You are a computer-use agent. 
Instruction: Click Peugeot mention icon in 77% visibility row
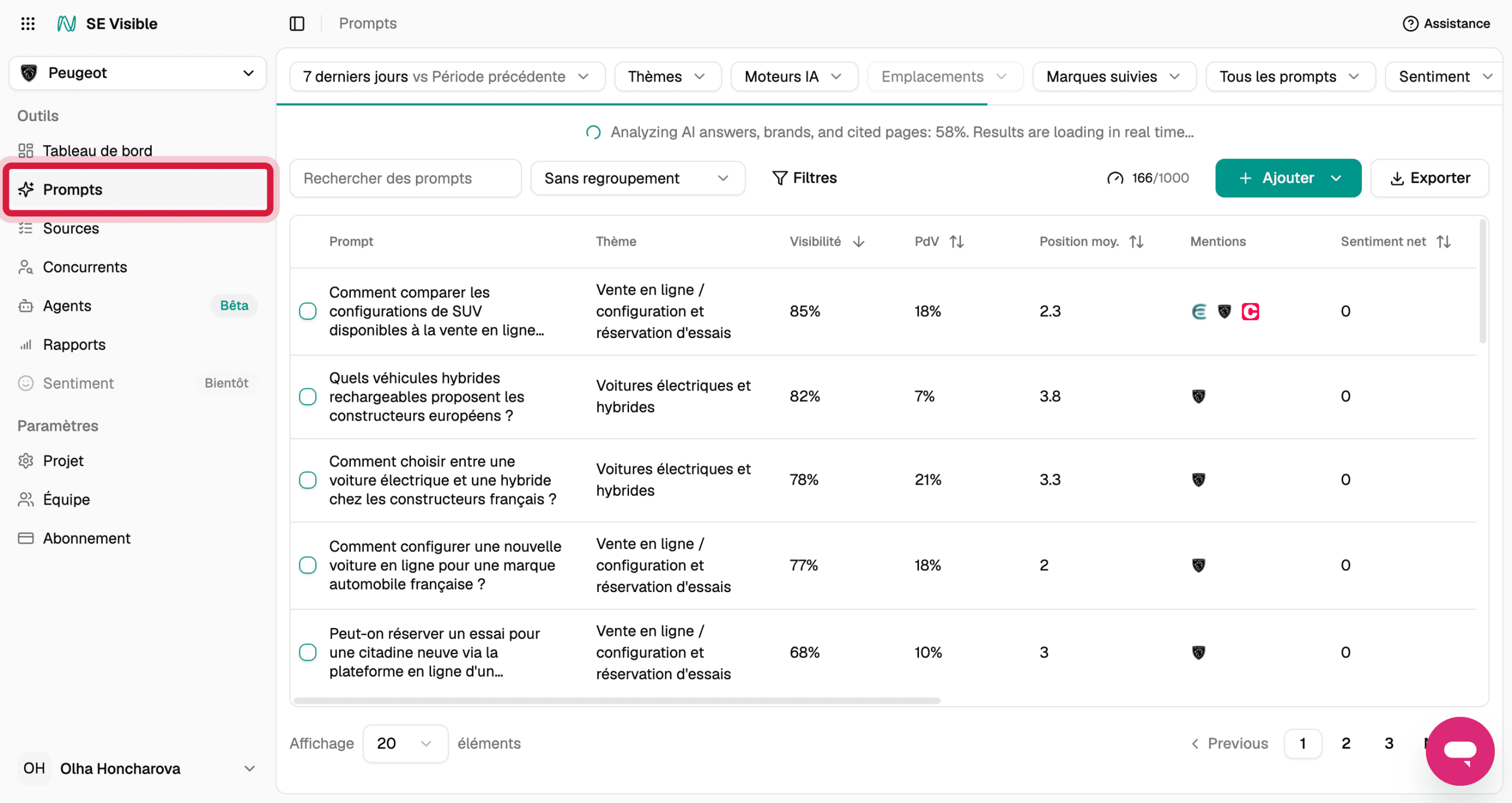pos(1198,565)
